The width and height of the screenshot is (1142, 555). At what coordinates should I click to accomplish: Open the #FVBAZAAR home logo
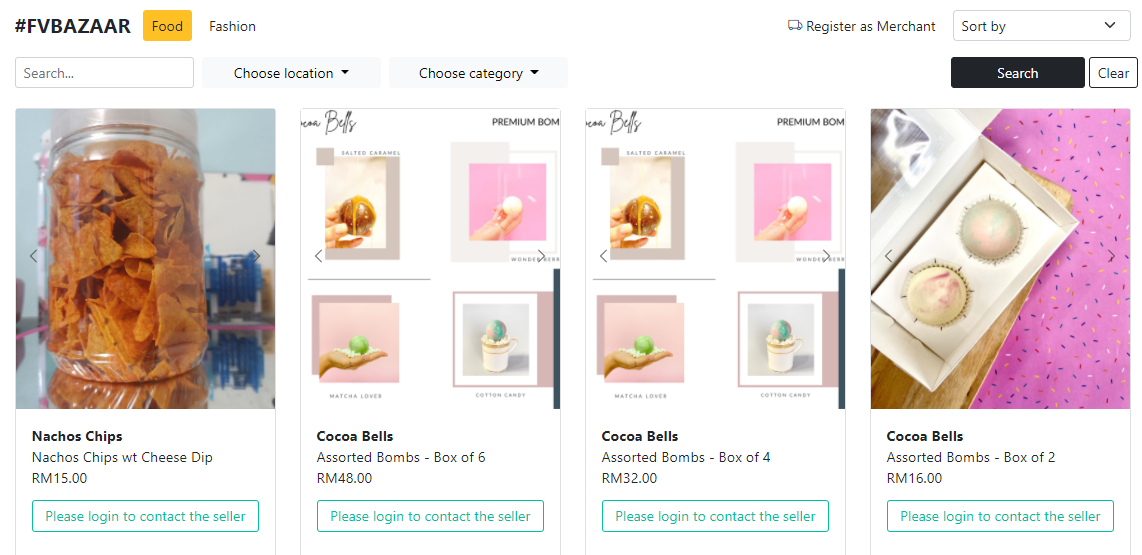click(x=73, y=26)
